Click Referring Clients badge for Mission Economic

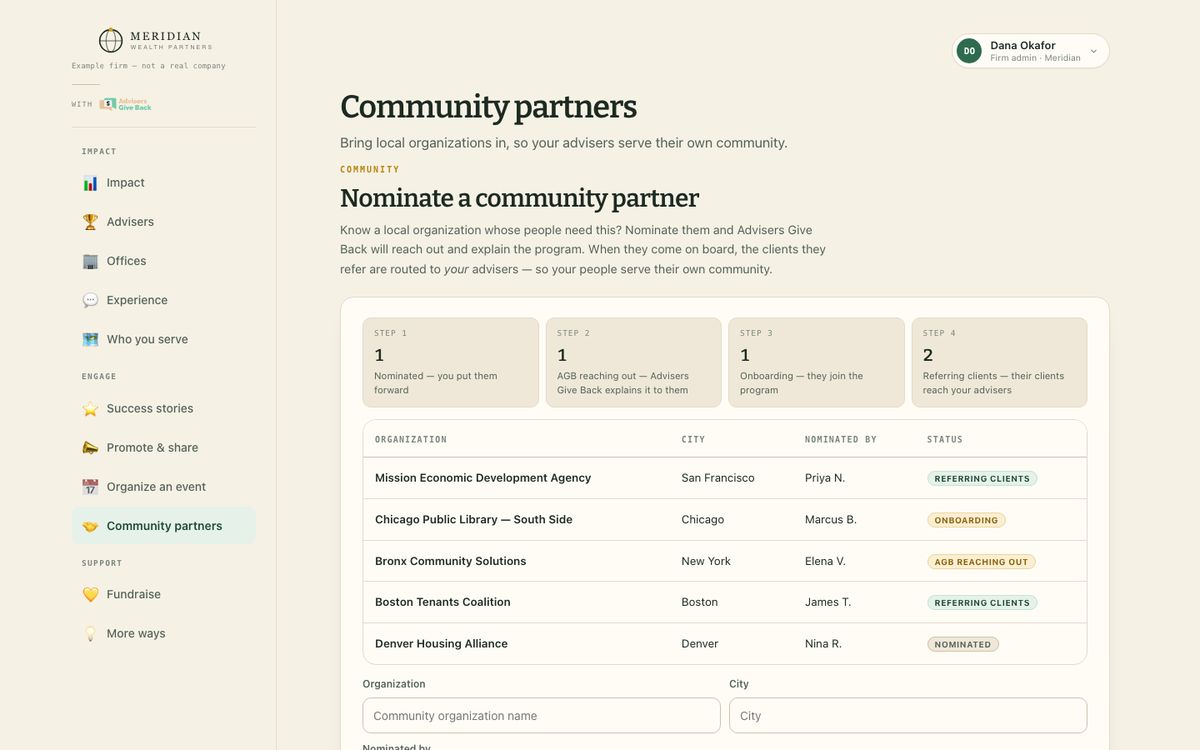pyautogui.click(x=982, y=479)
